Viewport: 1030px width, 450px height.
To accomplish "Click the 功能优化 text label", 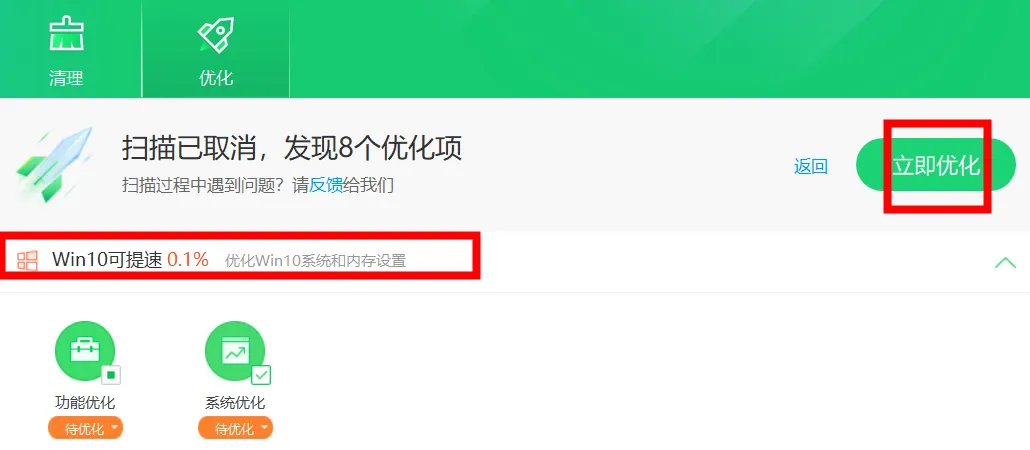I will point(85,402).
